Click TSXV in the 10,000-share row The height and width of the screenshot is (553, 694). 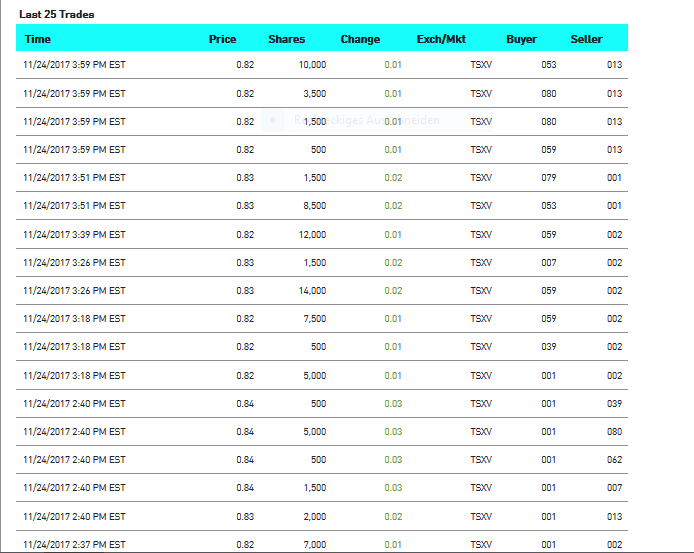481,65
